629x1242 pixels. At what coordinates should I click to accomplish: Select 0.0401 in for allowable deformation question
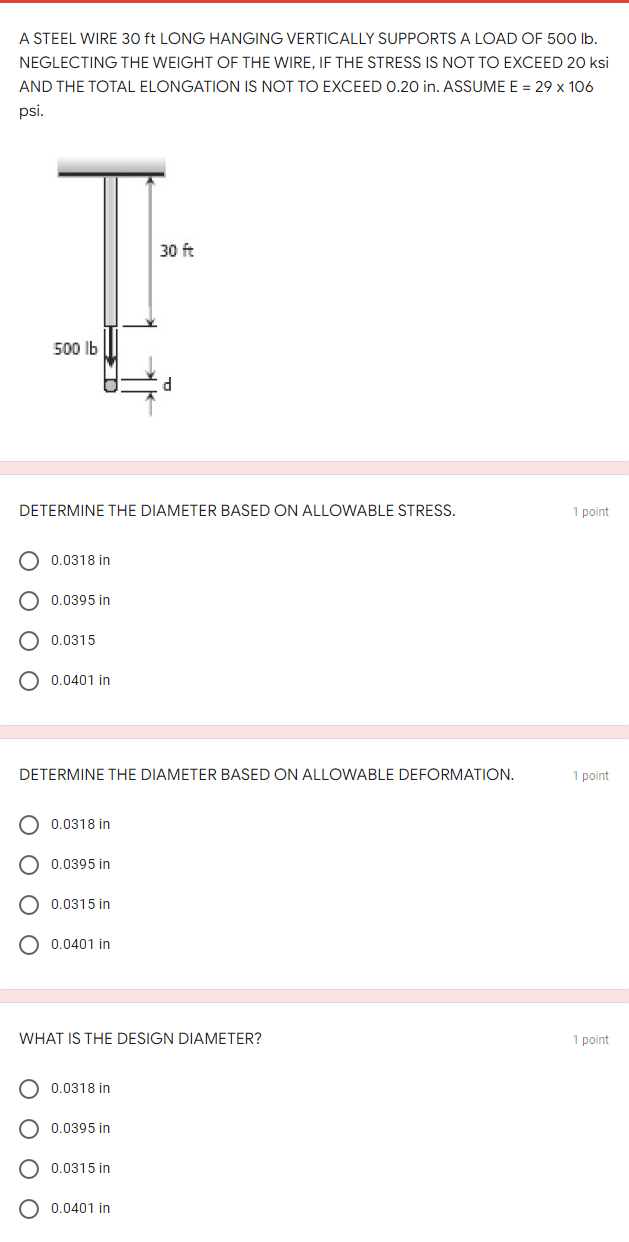pyautogui.click(x=29, y=944)
